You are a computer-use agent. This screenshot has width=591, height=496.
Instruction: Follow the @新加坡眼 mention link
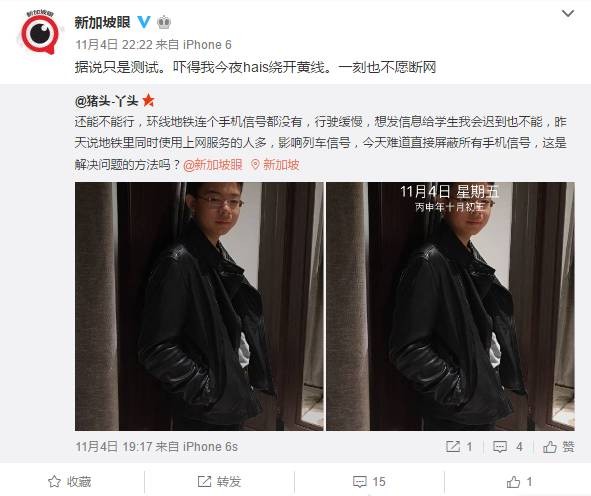pos(213,165)
